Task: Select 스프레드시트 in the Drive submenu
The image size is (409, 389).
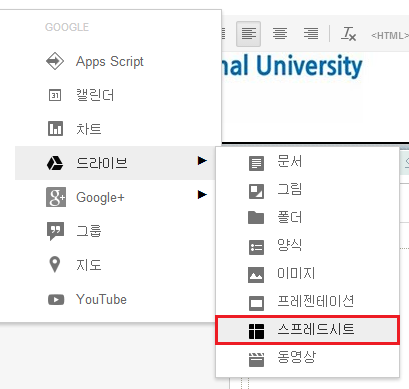Action: click(x=307, y=330)
